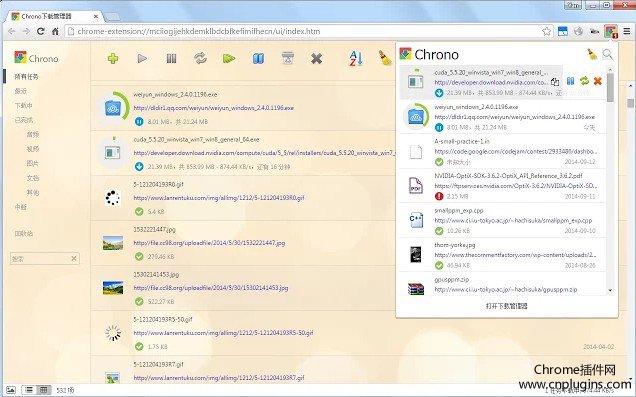This screenshot has width=636, height=397.
Task: Open 5-12120419380.gif URL link
Action: [x=219, y=198]
